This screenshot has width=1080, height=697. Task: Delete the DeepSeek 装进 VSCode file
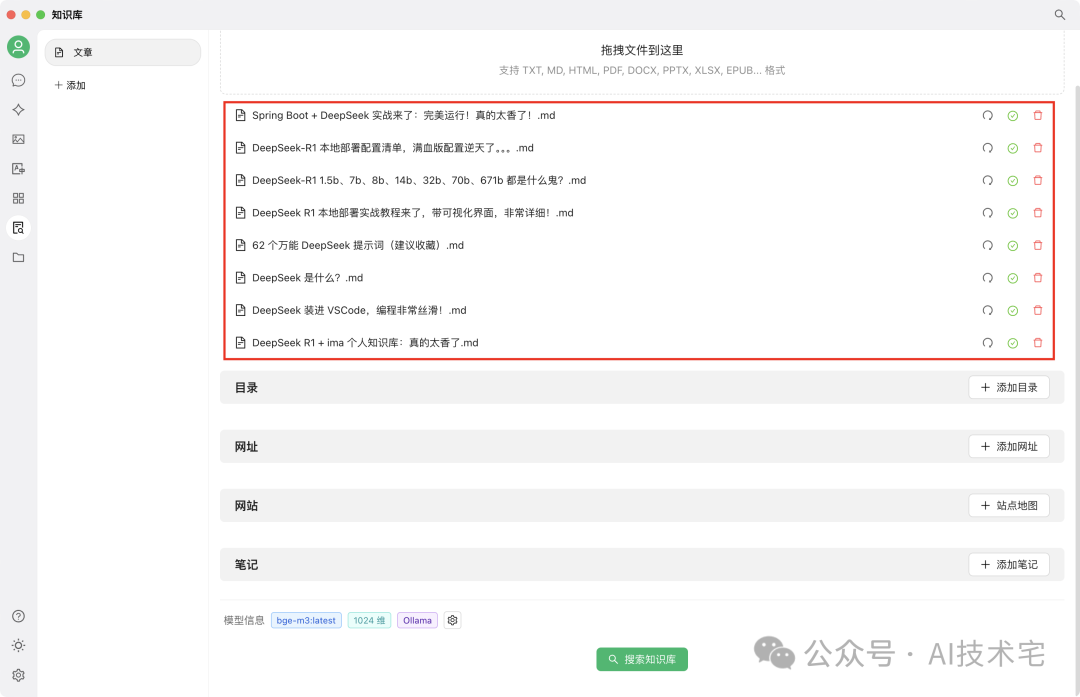point(1038,311)
